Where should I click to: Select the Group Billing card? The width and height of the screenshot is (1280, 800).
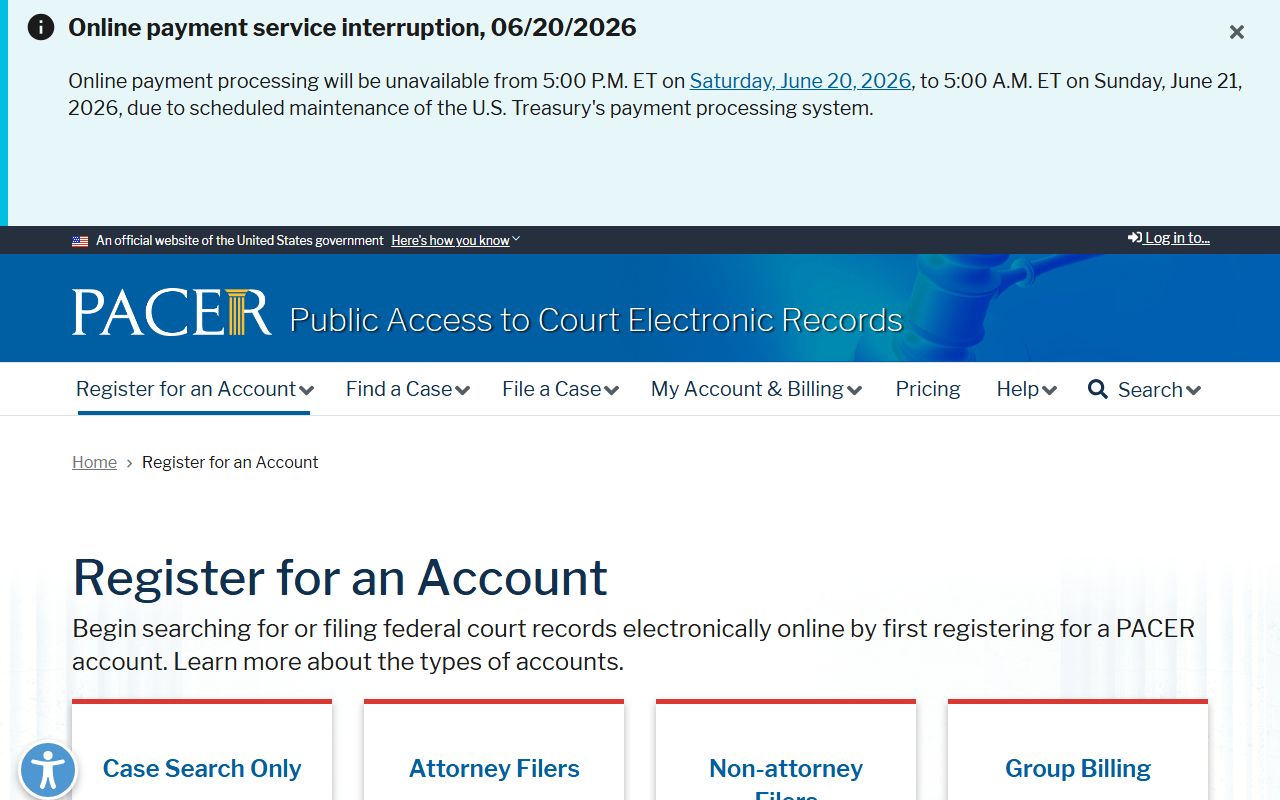pyautogui.click(x=1078, y=750)
